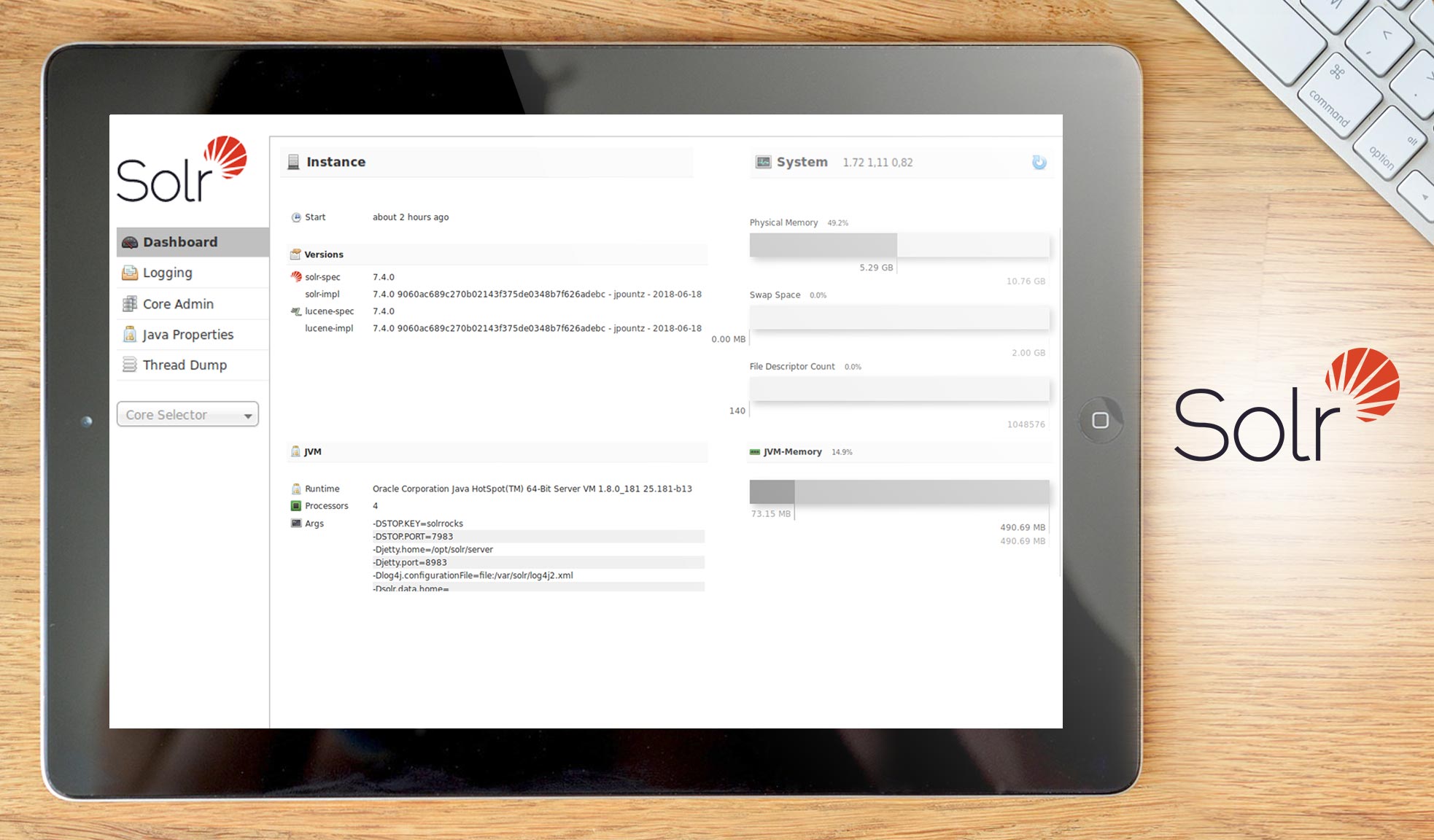1434x840 pixels.
Task: Click the clock icon next to Start
Action: (x=296, y=217)
